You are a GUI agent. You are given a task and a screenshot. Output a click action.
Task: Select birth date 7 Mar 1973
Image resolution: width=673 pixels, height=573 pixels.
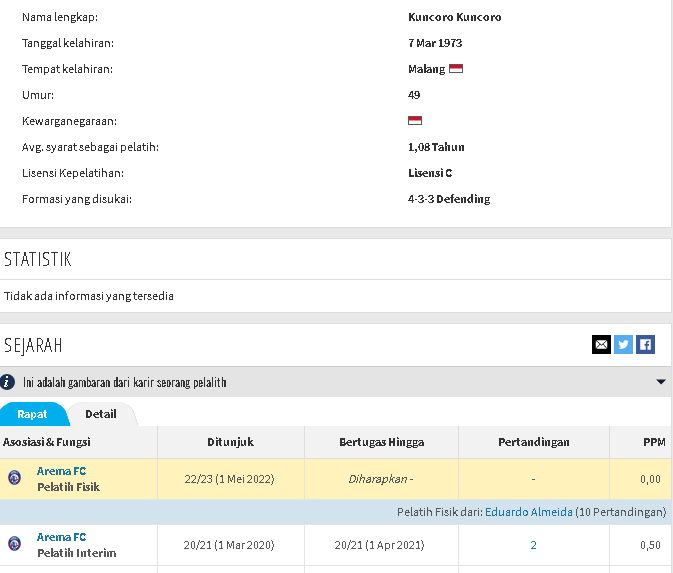pyautogui.click(x=435, y=43)
